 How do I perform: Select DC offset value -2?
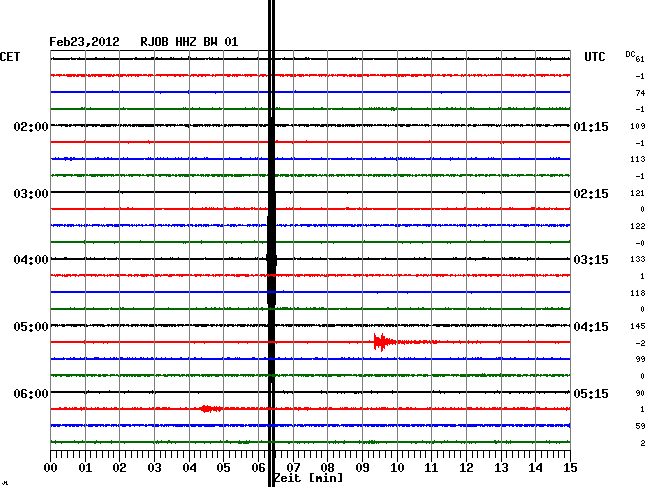point(640,343)
